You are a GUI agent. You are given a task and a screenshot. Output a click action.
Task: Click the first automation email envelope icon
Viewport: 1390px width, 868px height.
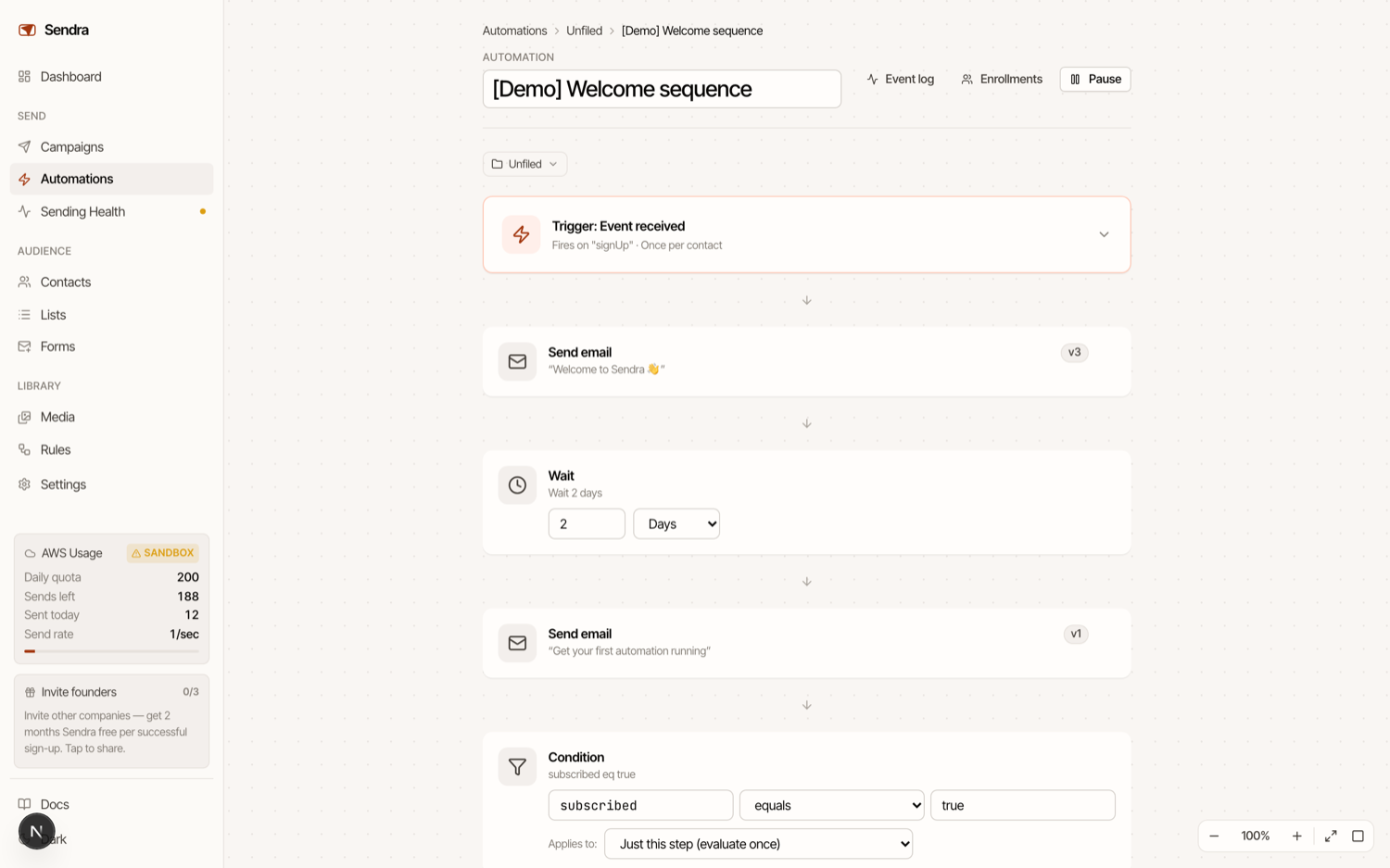(x=517, y=643)
